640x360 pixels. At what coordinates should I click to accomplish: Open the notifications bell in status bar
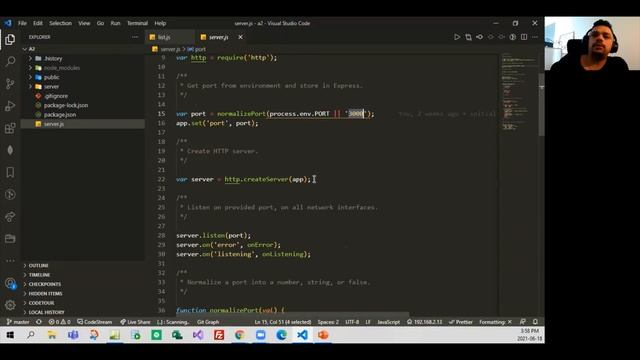(x=535, y=322)
